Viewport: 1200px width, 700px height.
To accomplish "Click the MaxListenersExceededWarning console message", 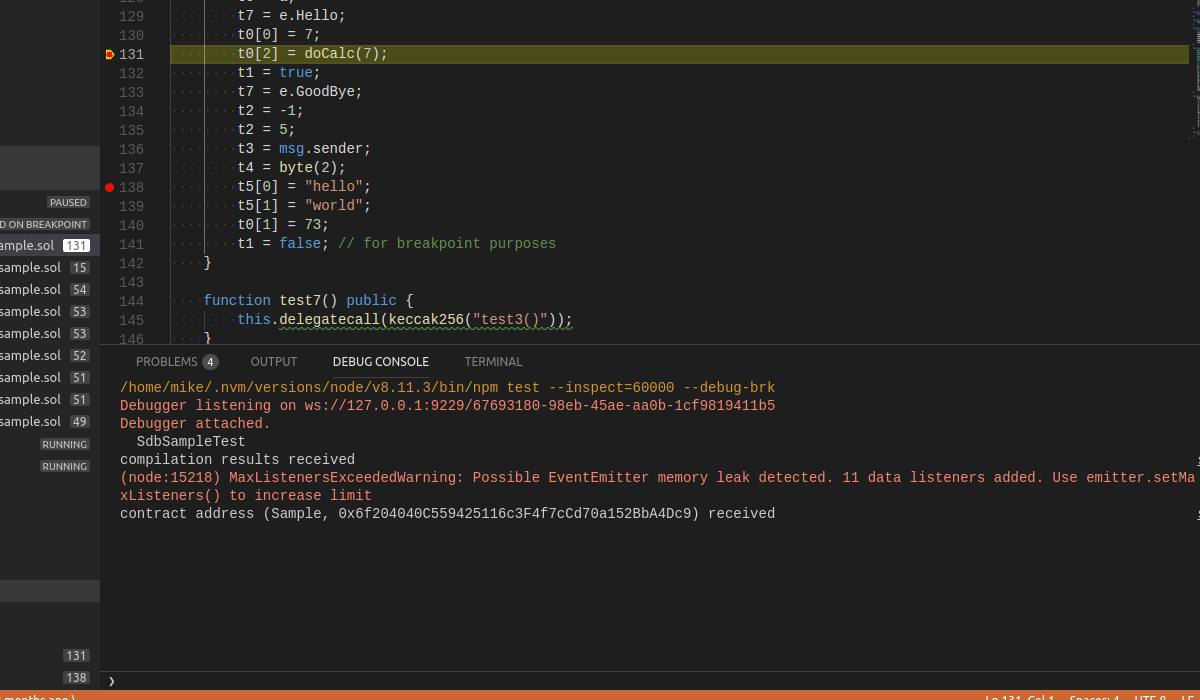I will point(657,487).
